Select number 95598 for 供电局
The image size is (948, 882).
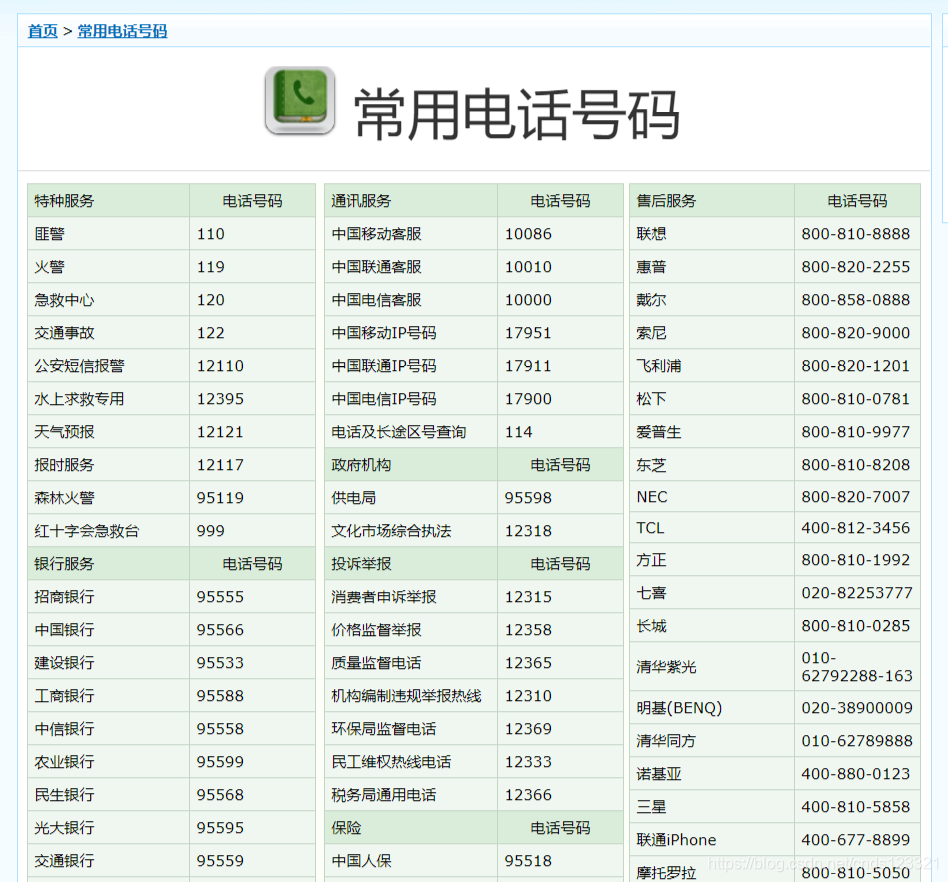[x=528, y=498]
